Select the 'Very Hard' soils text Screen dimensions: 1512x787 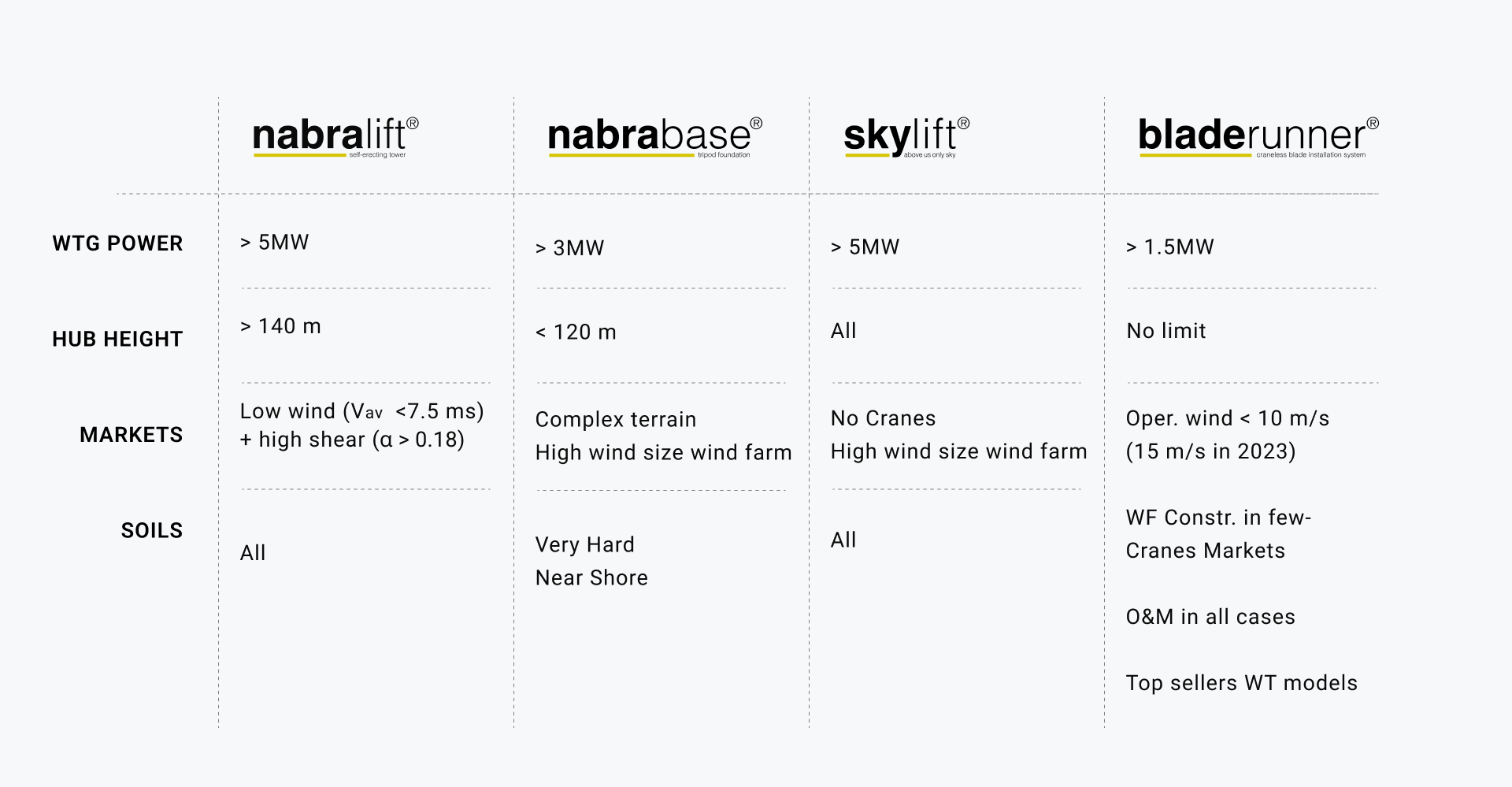(x=584, y=544)
